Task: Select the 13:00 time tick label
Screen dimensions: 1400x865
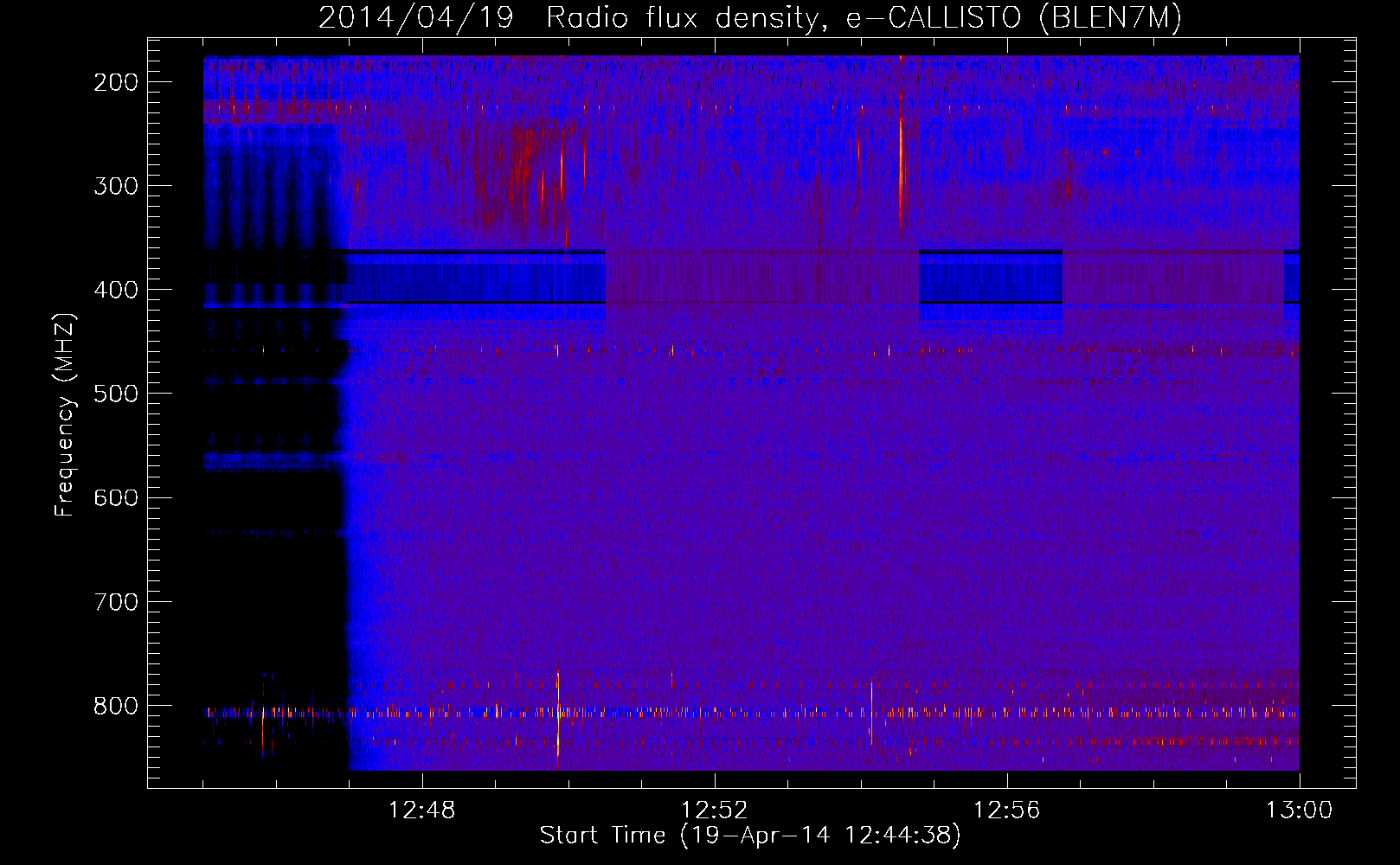Action: (1299, 811)
